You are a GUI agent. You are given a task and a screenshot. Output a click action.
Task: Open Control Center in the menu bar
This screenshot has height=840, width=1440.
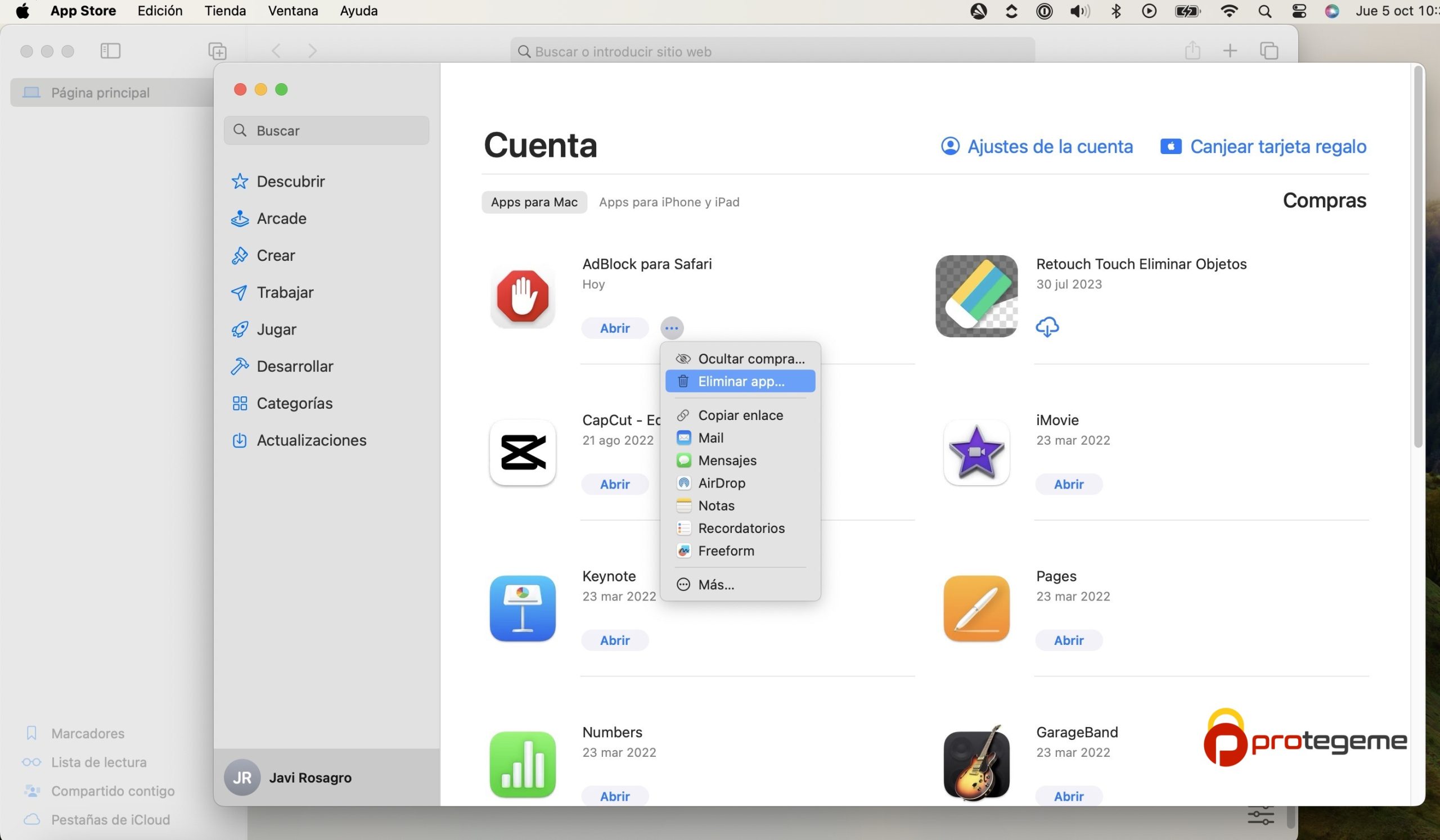(x=1299, y=11)
